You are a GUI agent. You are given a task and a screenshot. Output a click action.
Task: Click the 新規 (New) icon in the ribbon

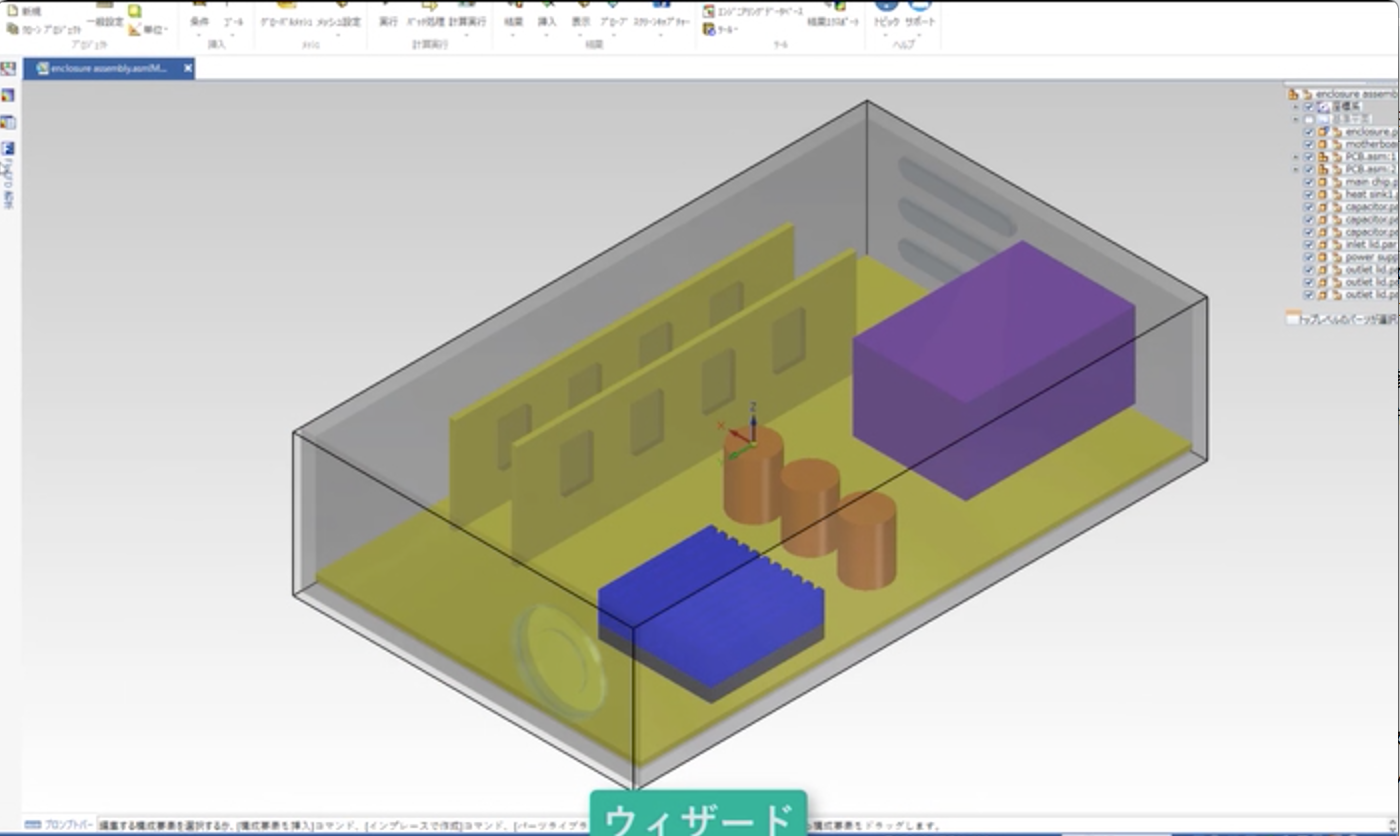[11, 10]
